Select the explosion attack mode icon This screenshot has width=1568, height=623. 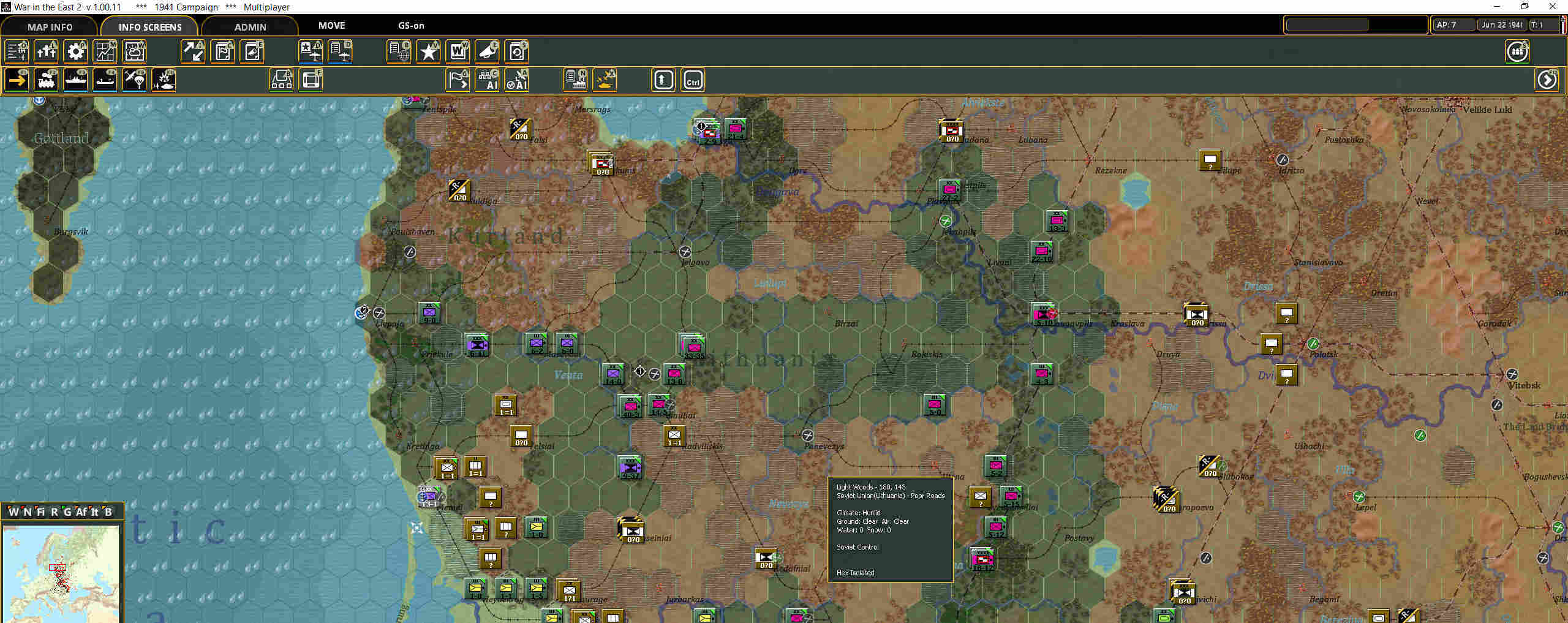pos(164,80)
